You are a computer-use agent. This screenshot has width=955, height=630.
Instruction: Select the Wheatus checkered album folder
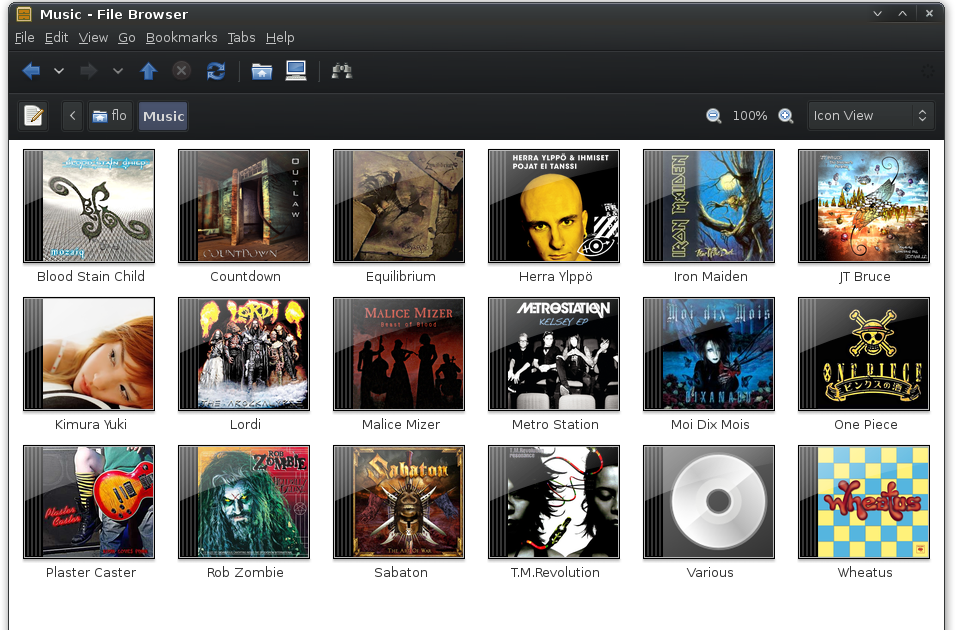(x=864, y=502)
